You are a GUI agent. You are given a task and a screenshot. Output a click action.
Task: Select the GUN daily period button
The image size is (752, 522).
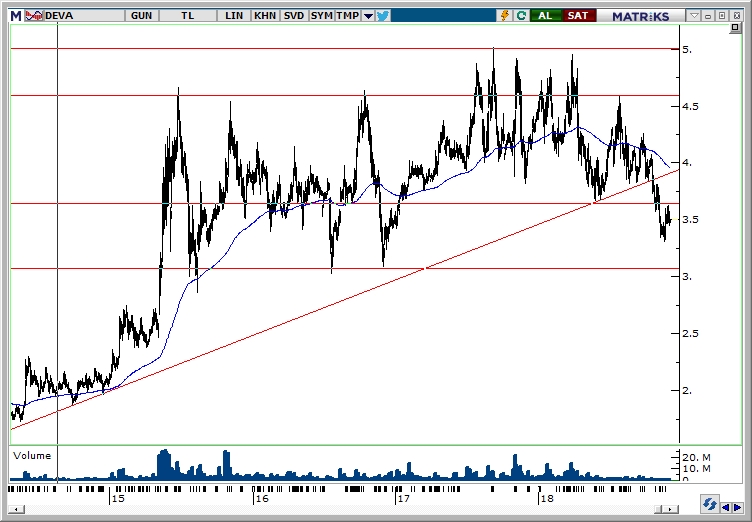click(141, 16)
